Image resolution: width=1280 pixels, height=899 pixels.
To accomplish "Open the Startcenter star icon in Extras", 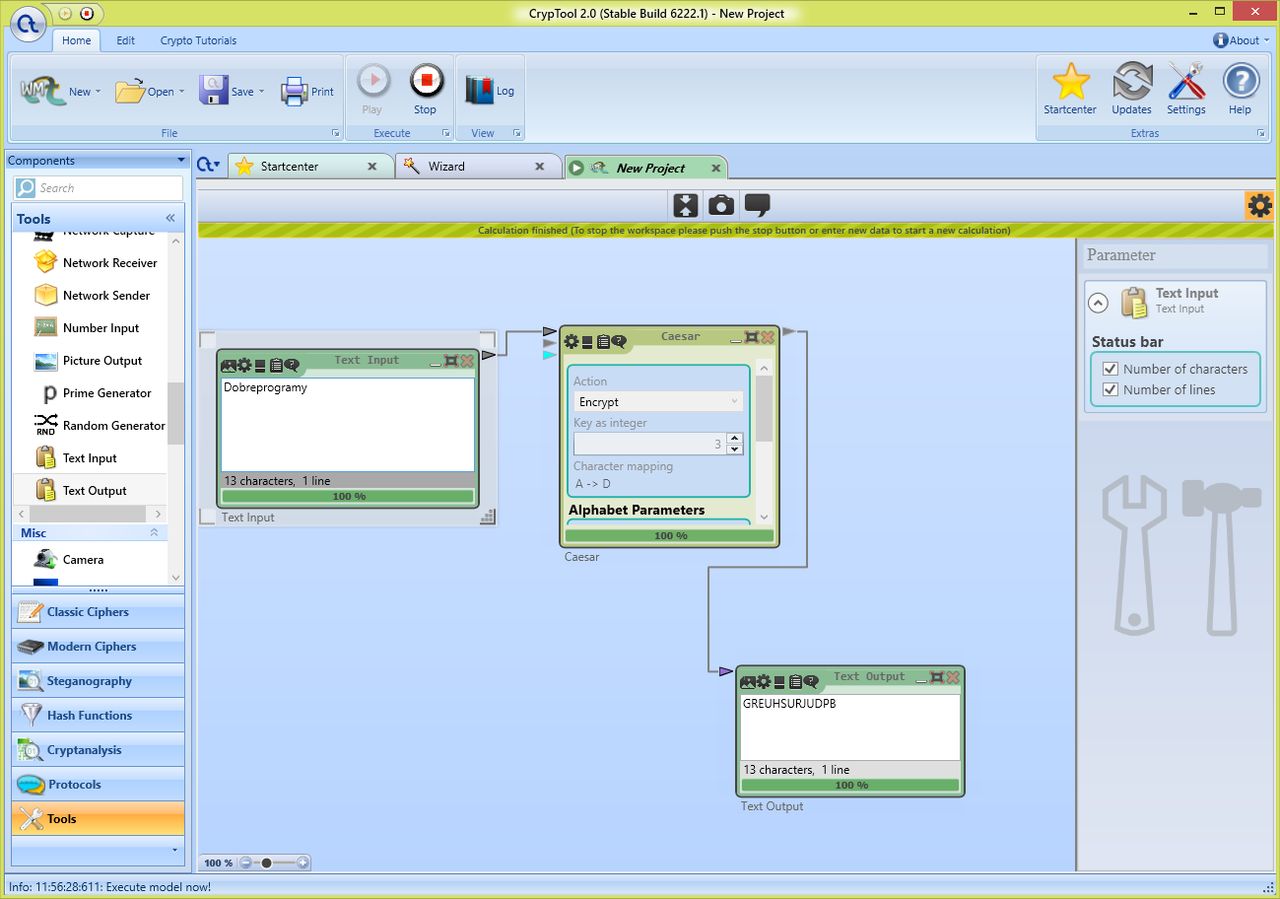I will (x=1070, y=89).
